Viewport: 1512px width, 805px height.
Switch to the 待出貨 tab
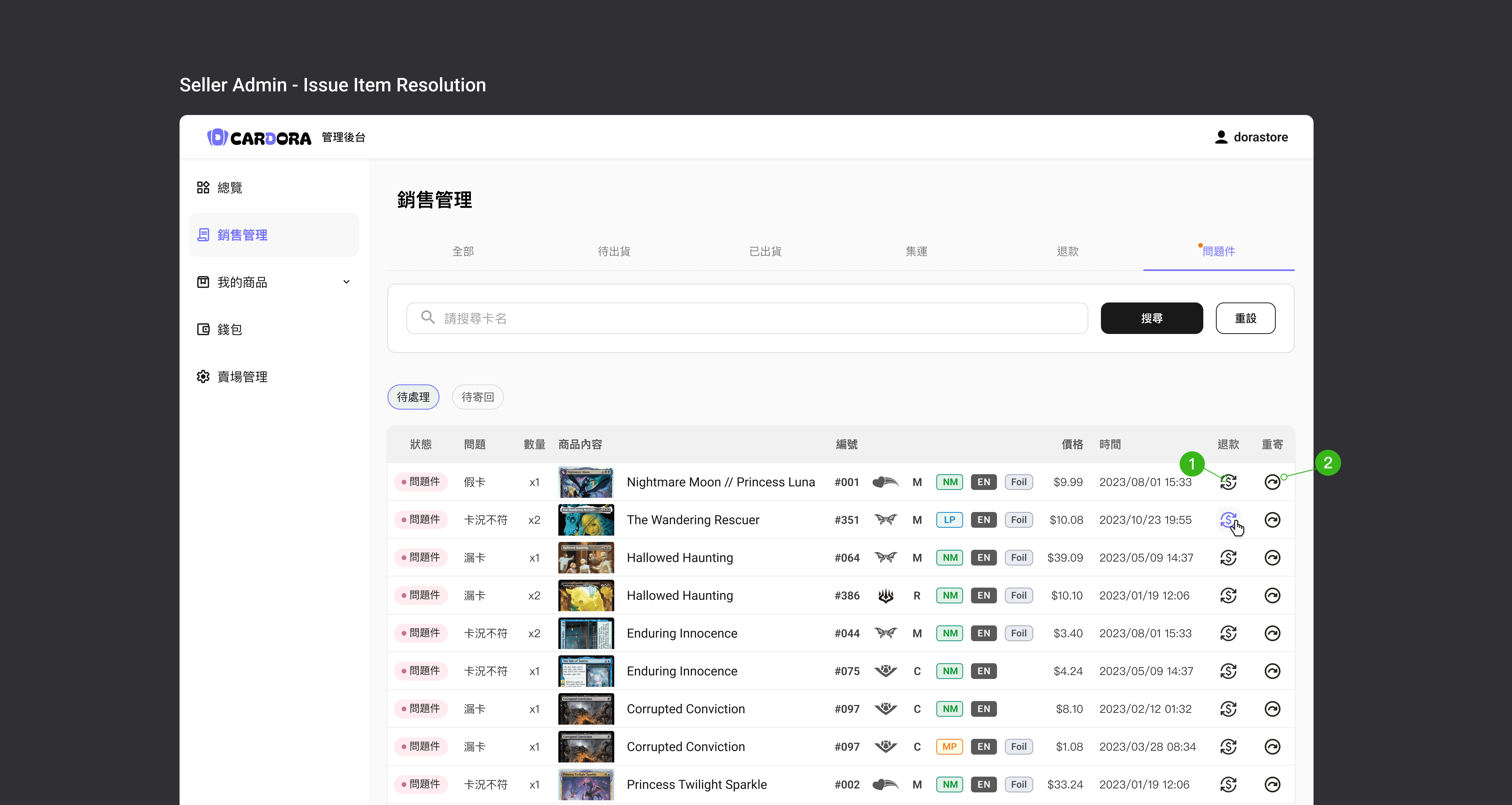(614, 251)
